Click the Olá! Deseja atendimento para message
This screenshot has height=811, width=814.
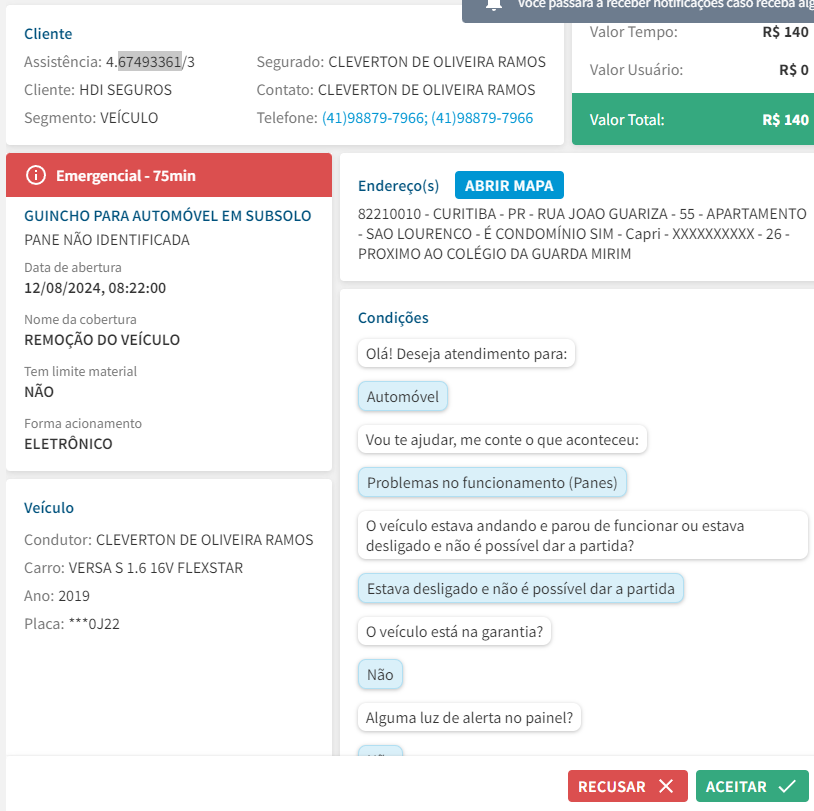pos(466,354)
